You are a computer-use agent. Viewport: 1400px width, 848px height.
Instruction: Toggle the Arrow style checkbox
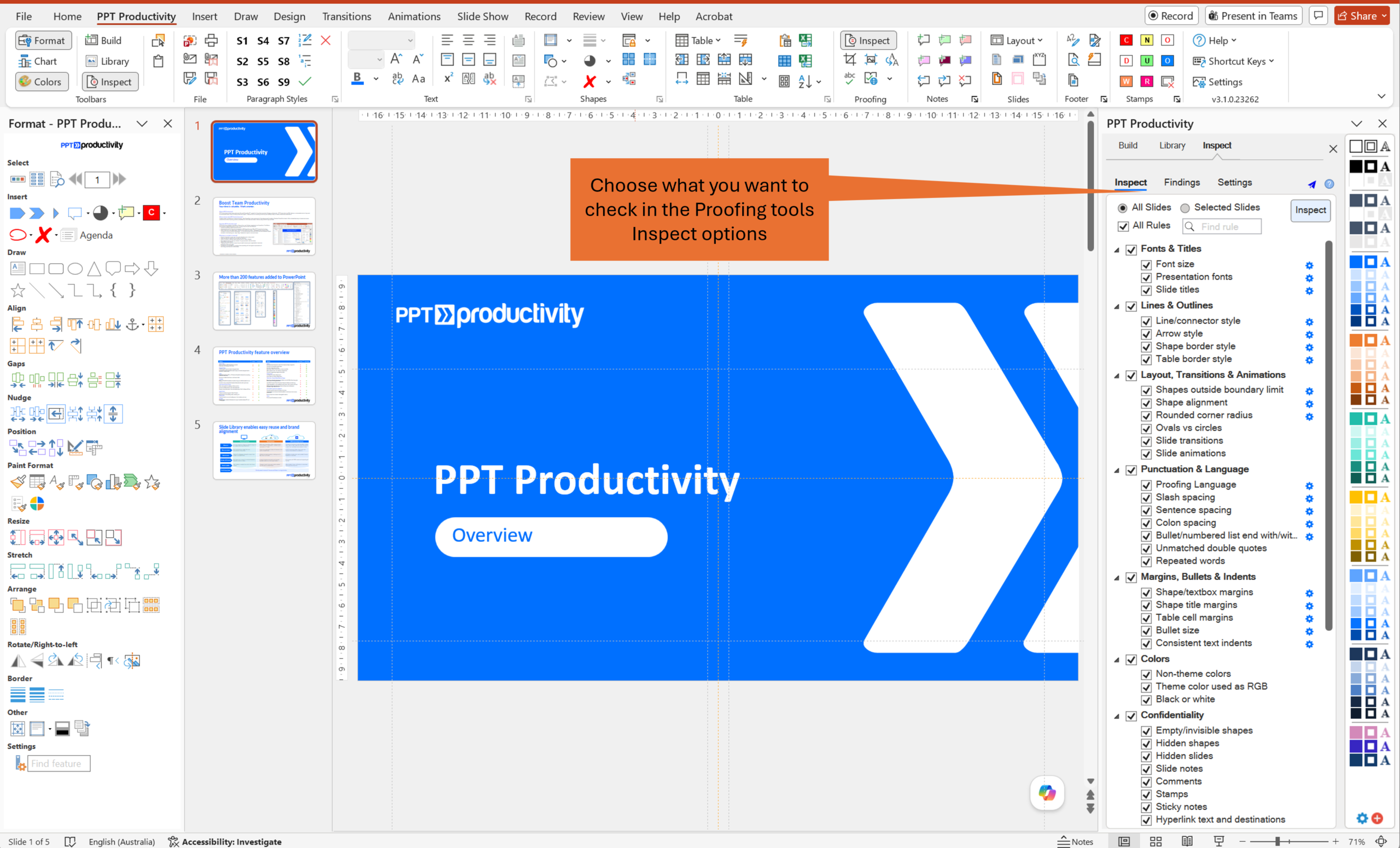(x=1146, y=334)
